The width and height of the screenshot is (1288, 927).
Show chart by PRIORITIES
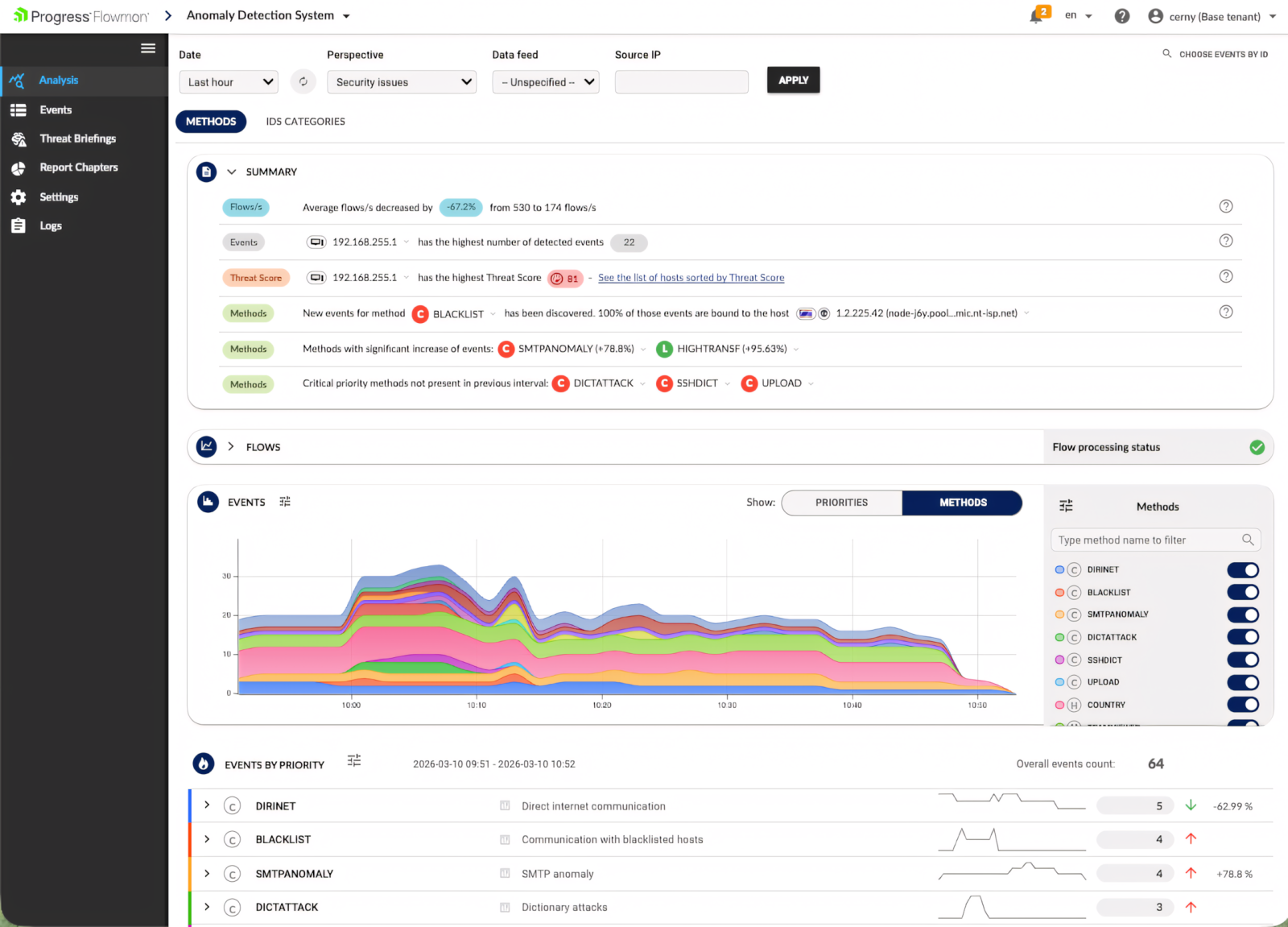click(x=842, y=503)
